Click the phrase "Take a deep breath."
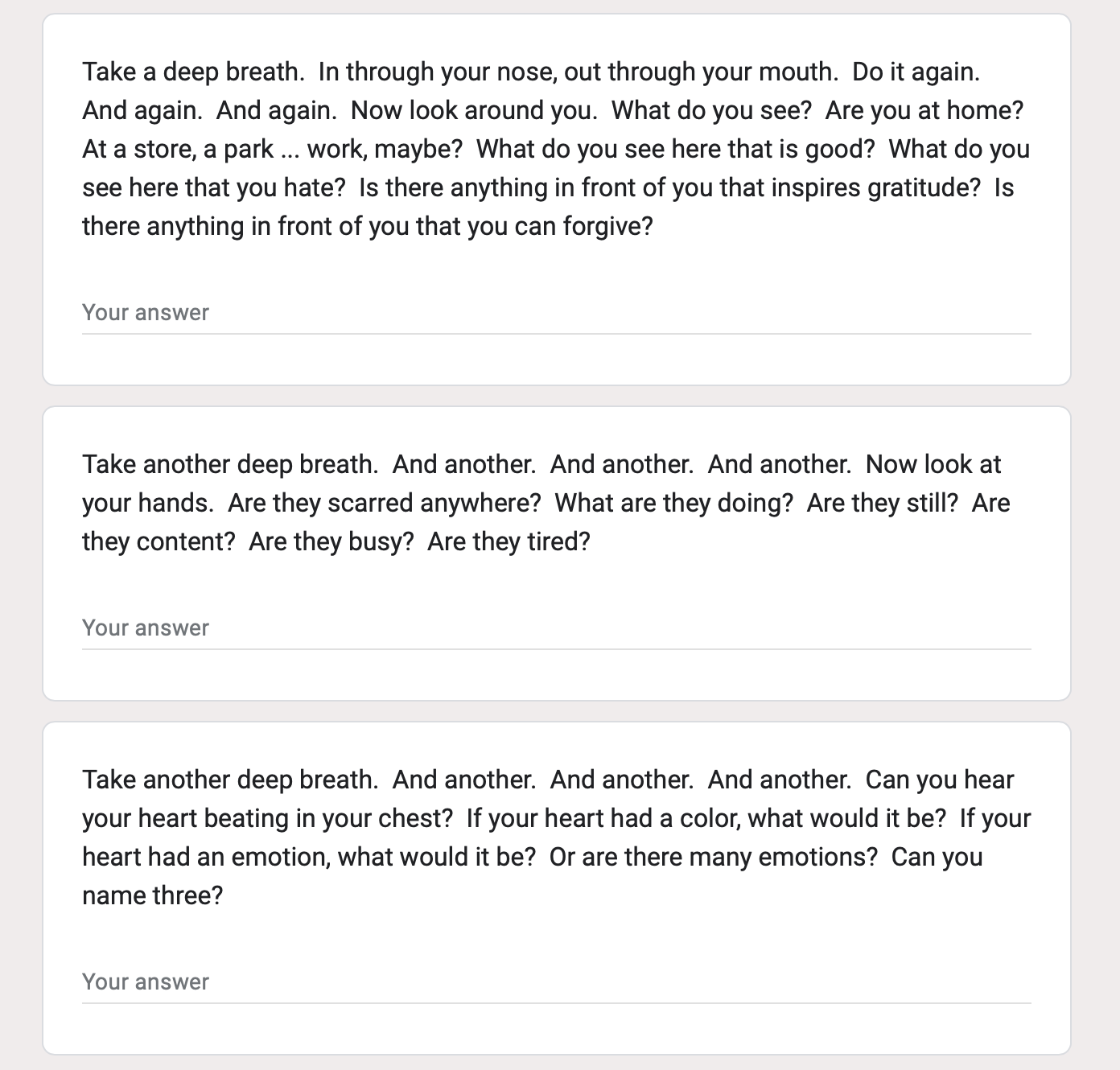Screen dimensions: 1120x1070 pos(193,72)
